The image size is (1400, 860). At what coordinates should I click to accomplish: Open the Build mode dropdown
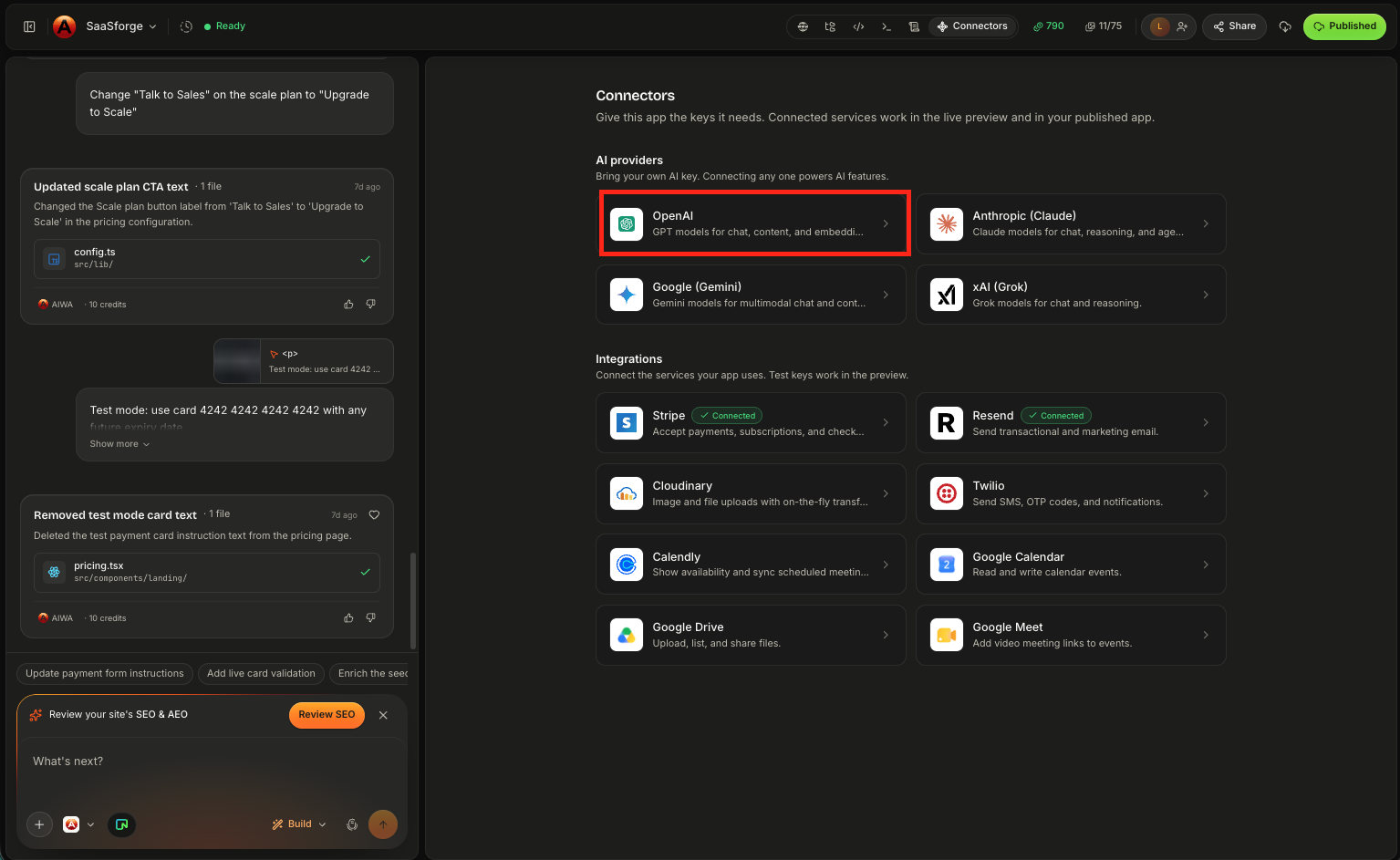tap(299, 824)
